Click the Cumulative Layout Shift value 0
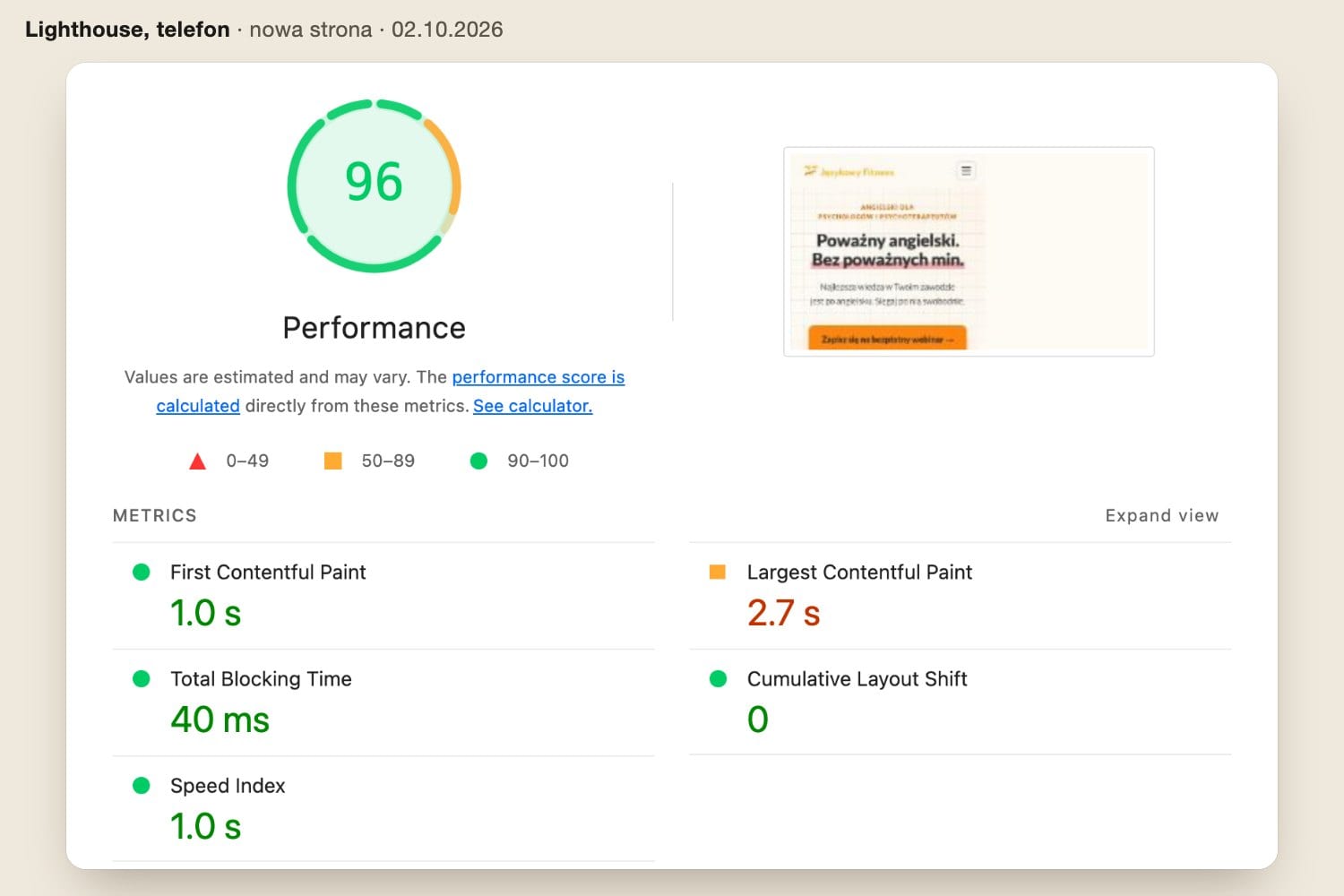 point(757,719)
